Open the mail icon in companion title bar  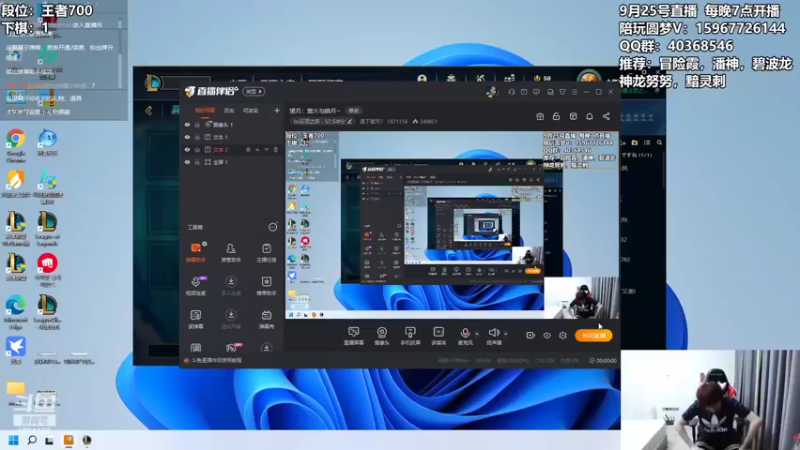click(x=524, y=92)
